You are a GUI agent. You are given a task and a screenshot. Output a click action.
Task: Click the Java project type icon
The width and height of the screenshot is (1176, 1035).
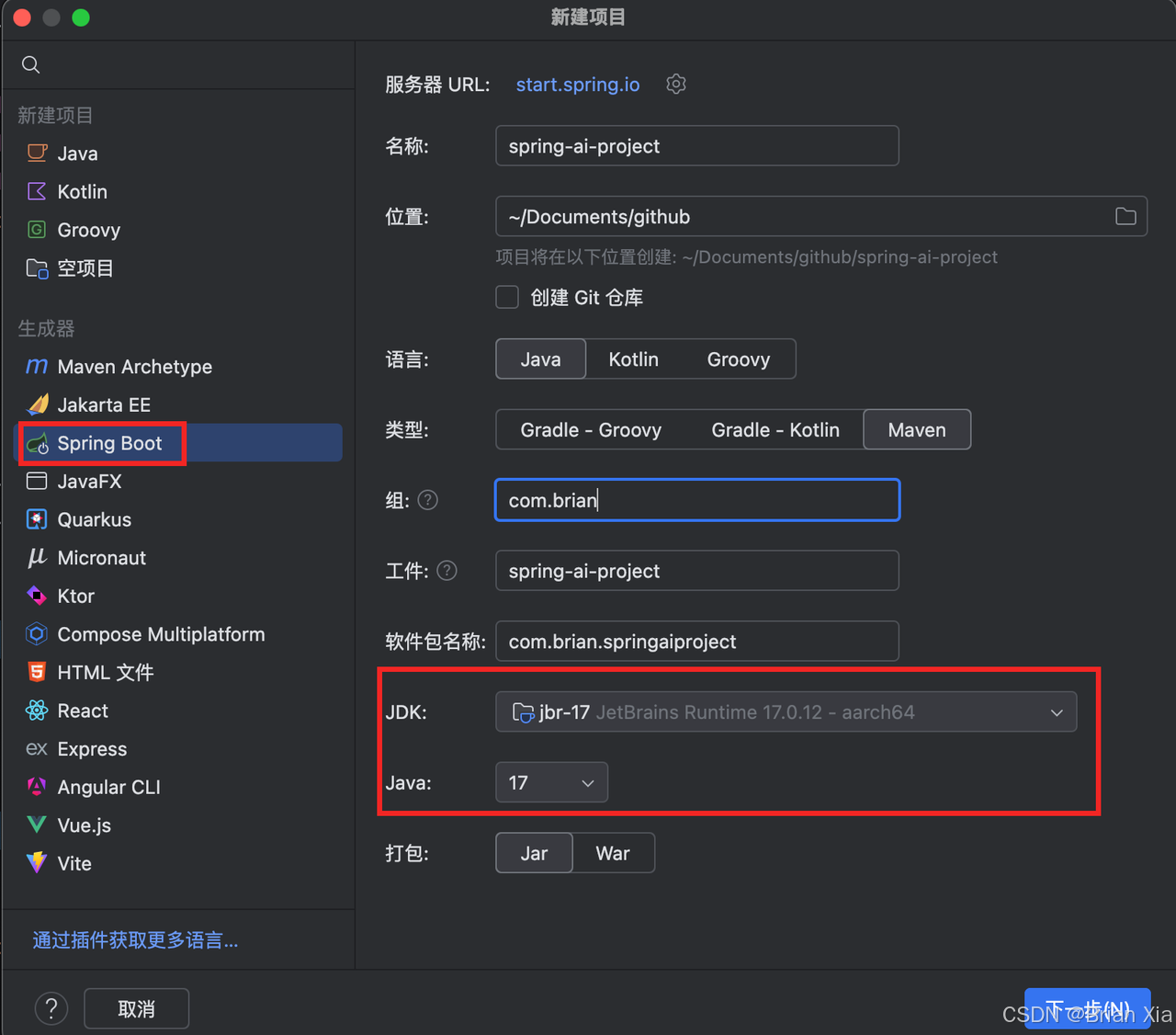pyautogui.click(x=37, y=154)
